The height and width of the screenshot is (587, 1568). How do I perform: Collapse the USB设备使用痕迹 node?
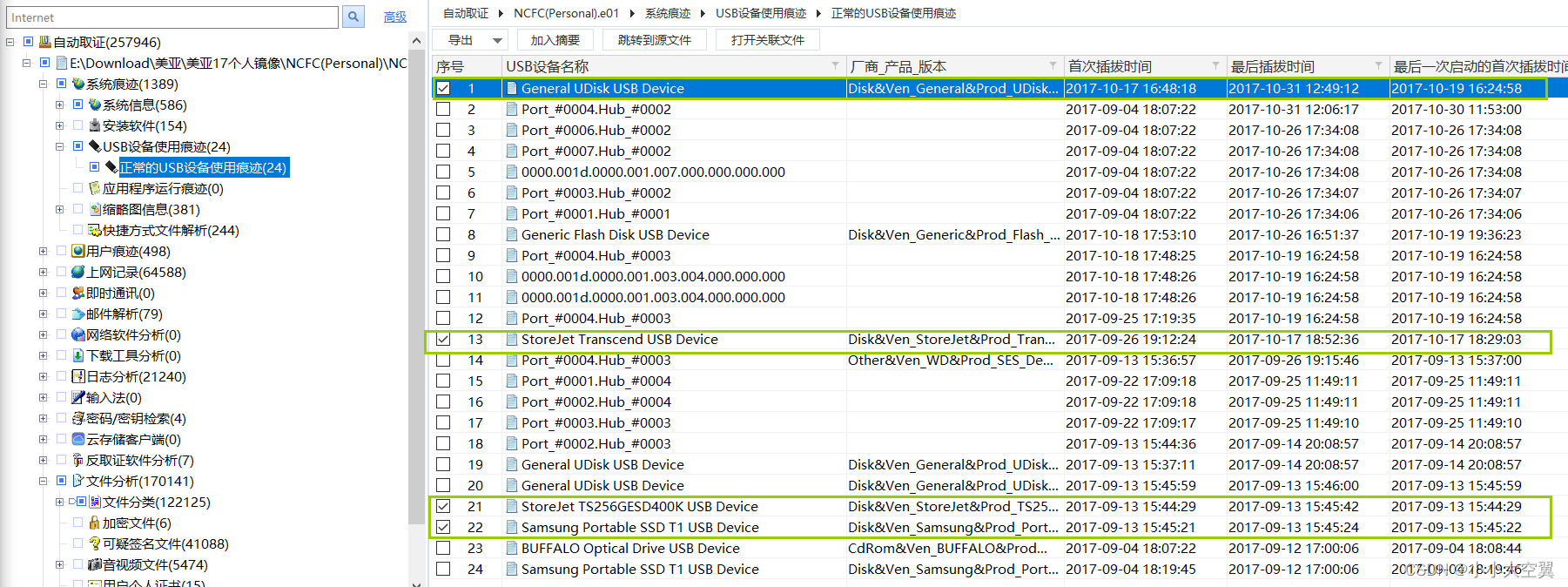(x=59, y=146)
